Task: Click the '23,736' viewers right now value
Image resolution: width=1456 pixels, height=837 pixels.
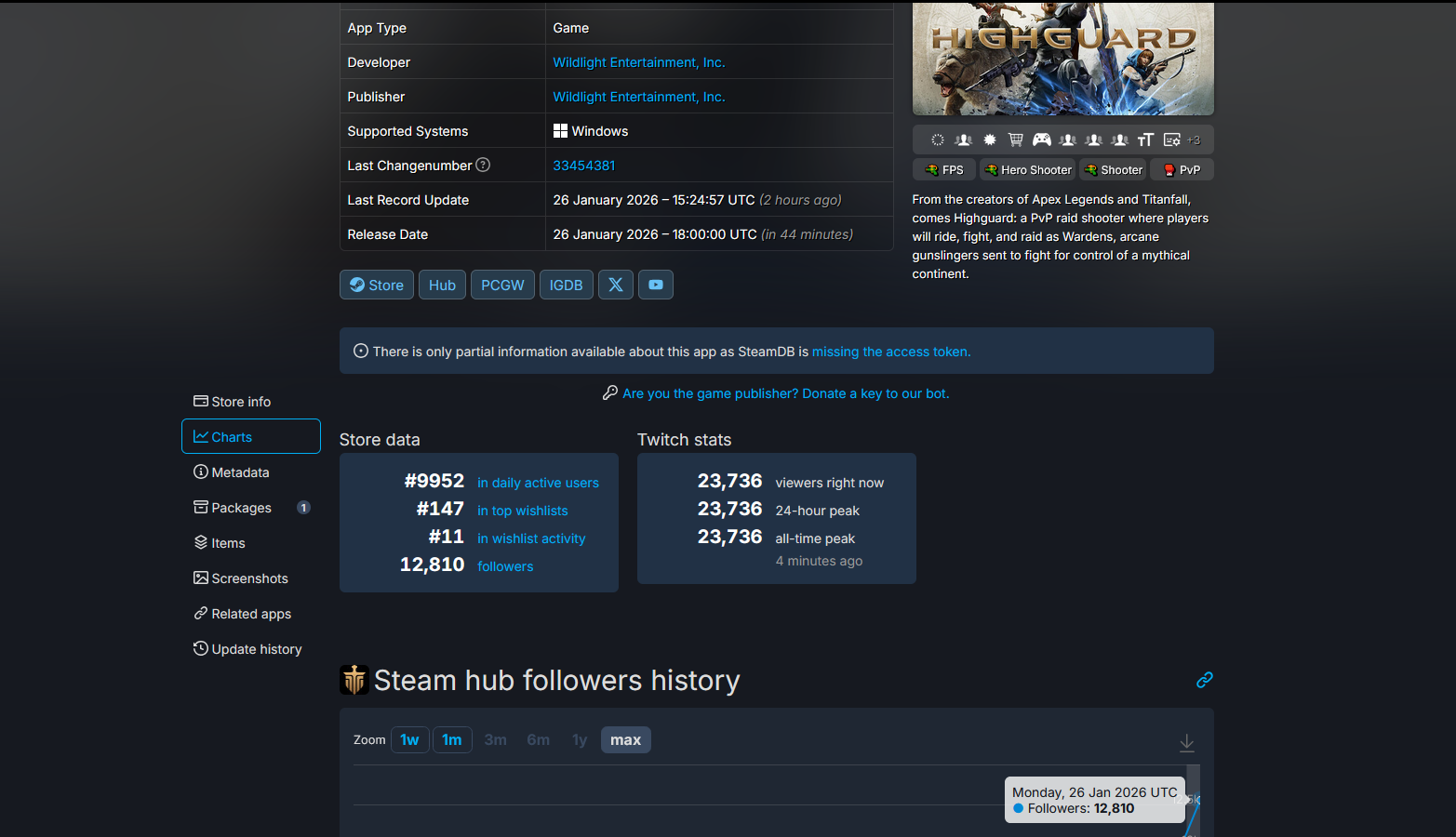Action: (730, 481)
